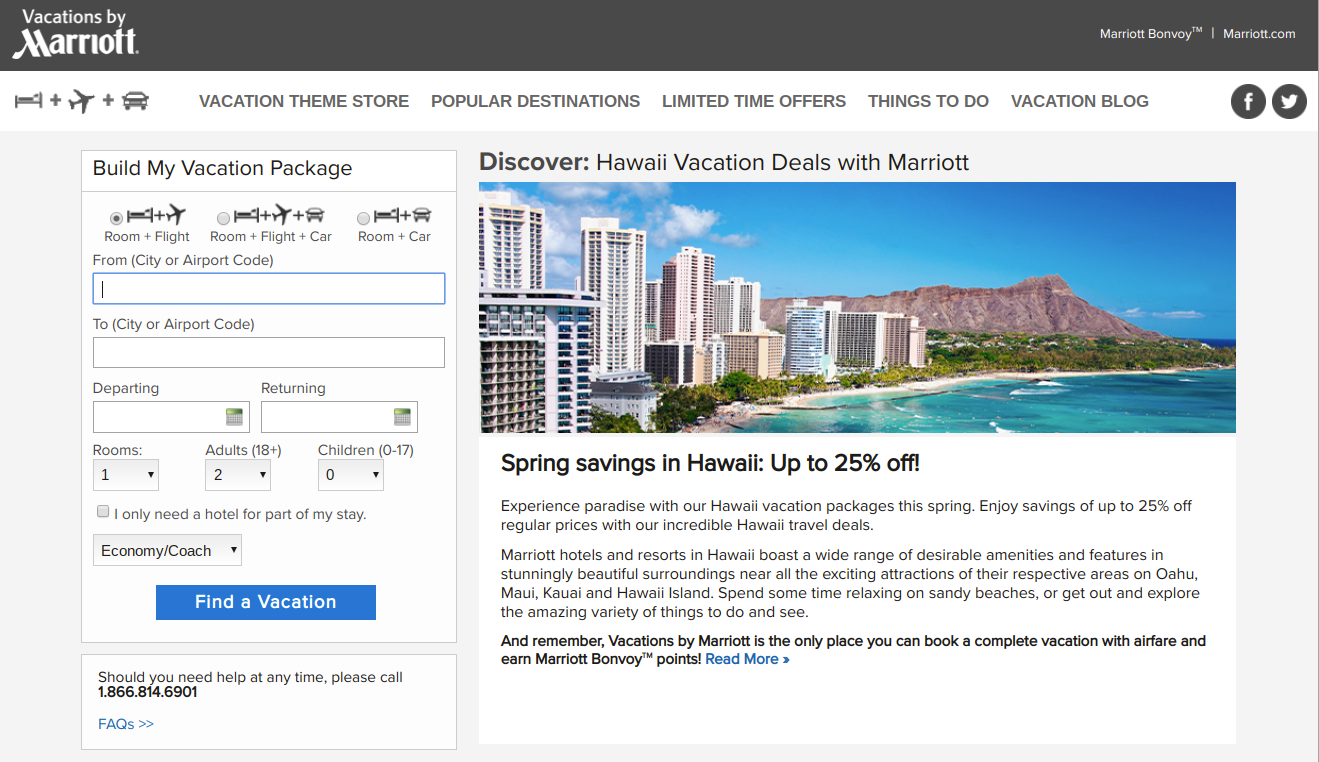Click the 'Build My Vacation Package' heading
The width and height of the screenshot is (1319, 762).
pos(222,168)
